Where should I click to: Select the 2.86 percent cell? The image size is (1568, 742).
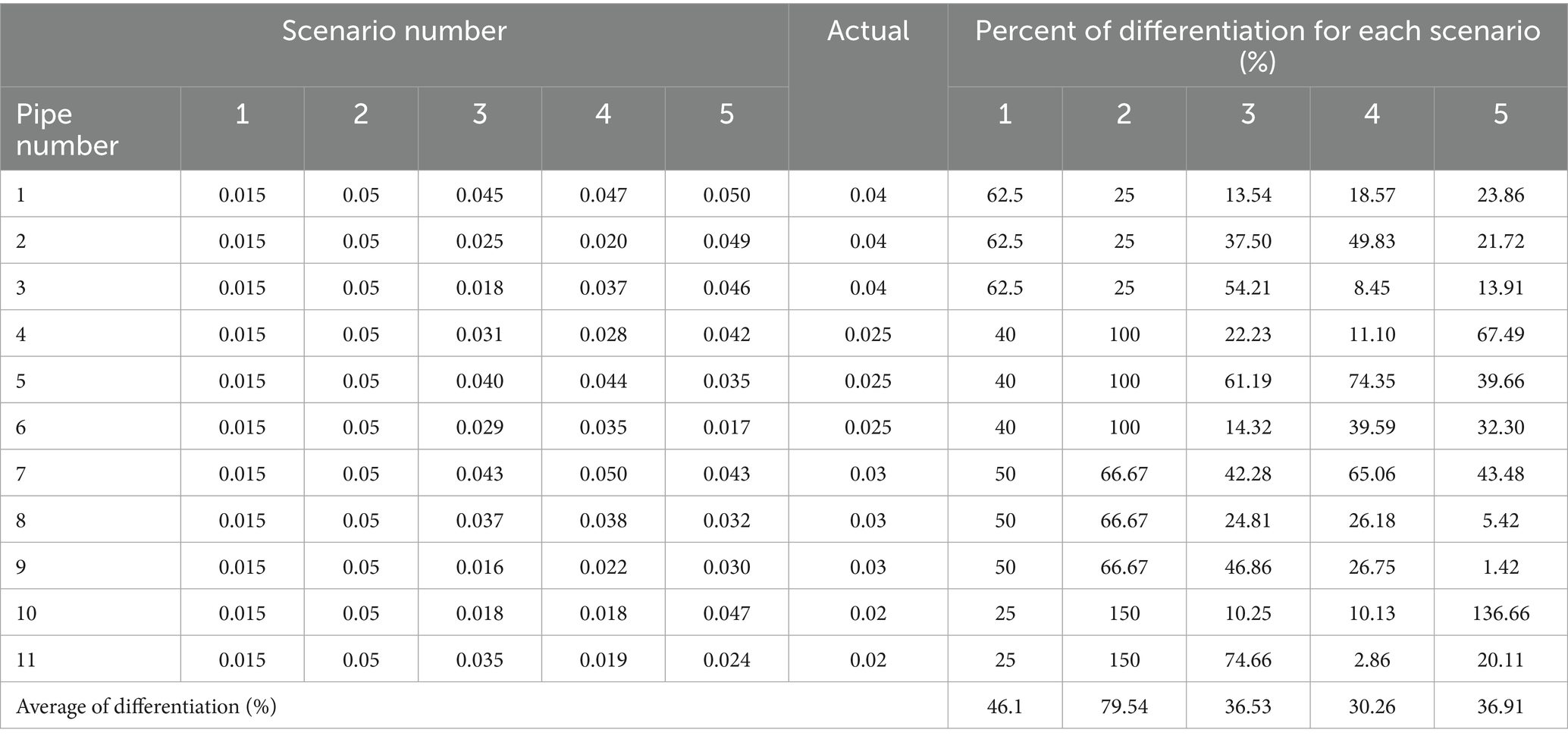(1372, 660)
